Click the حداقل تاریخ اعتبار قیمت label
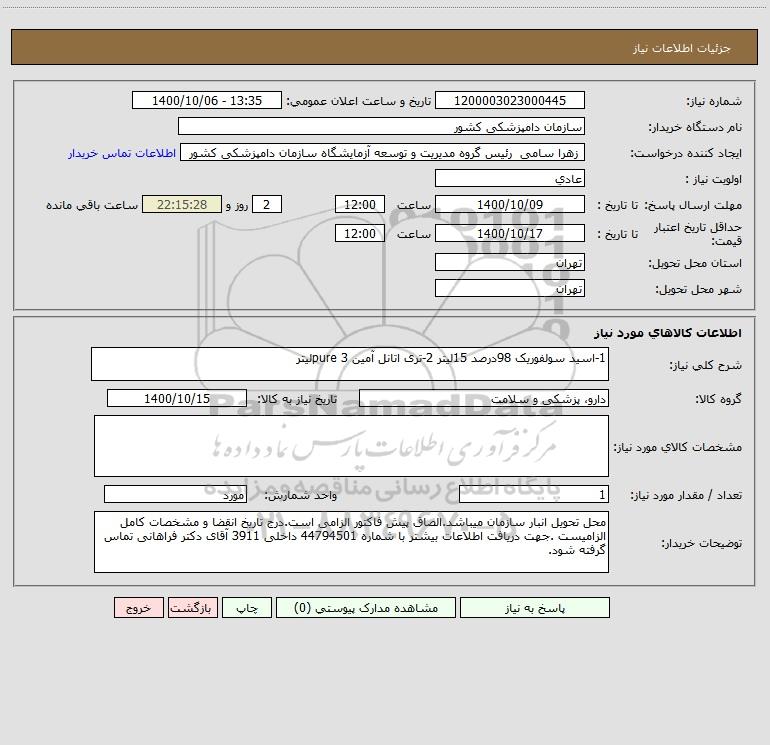This screenshot has height=745, width=770. click(x=698, y=234)
